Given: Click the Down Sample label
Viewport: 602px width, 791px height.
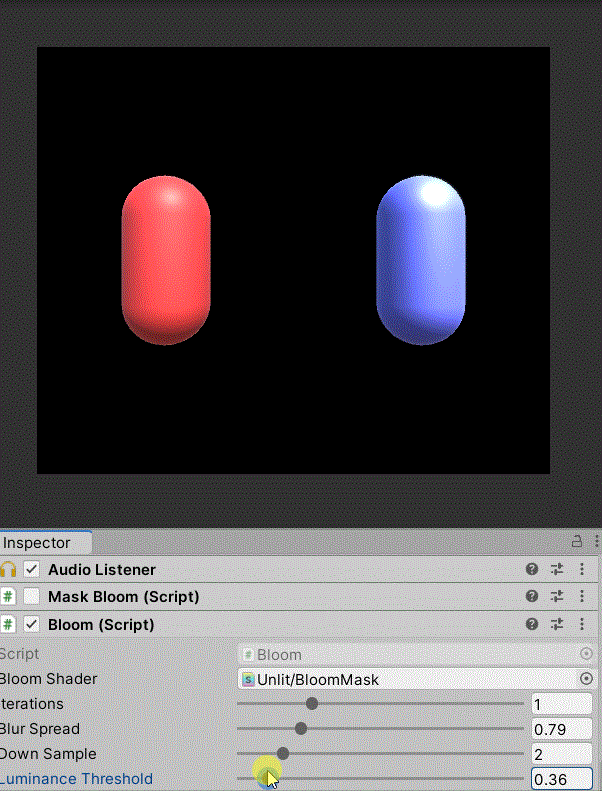Looking at the screenshot, I should [x=48, y=754].
